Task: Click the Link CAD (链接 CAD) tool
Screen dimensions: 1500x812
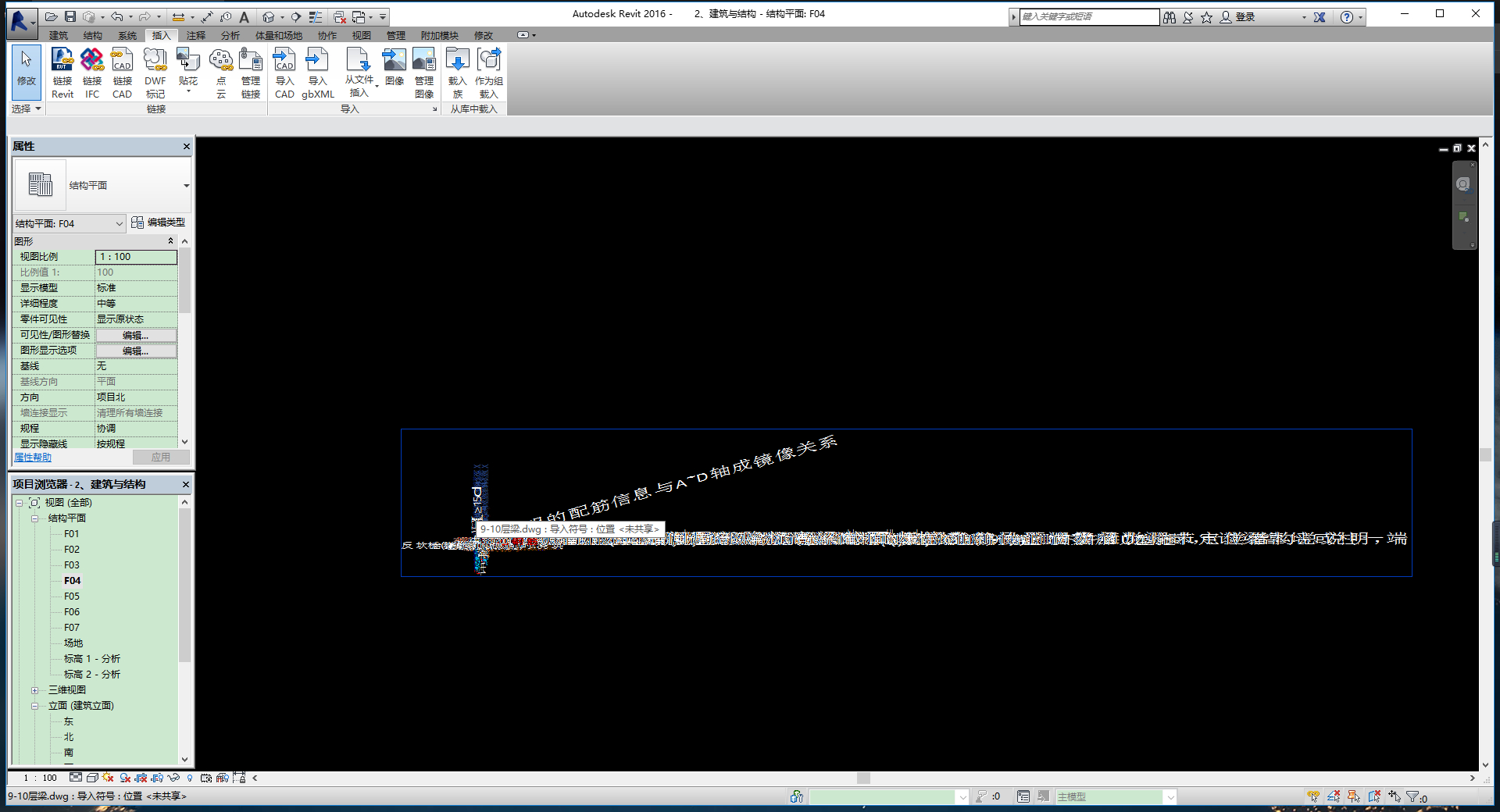Action: [x=122, y=73]
